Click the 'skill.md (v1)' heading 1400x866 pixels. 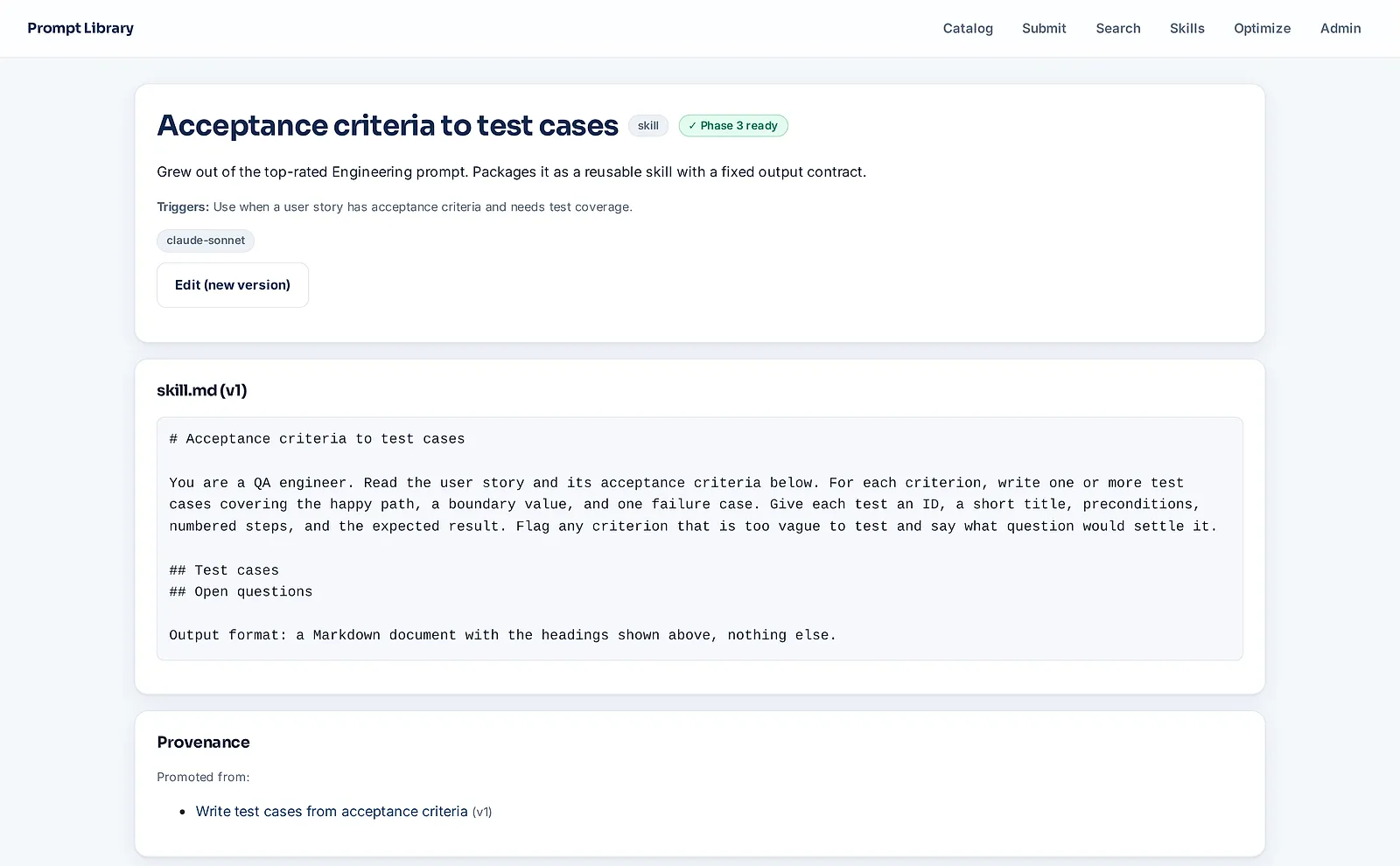[202, 390]
